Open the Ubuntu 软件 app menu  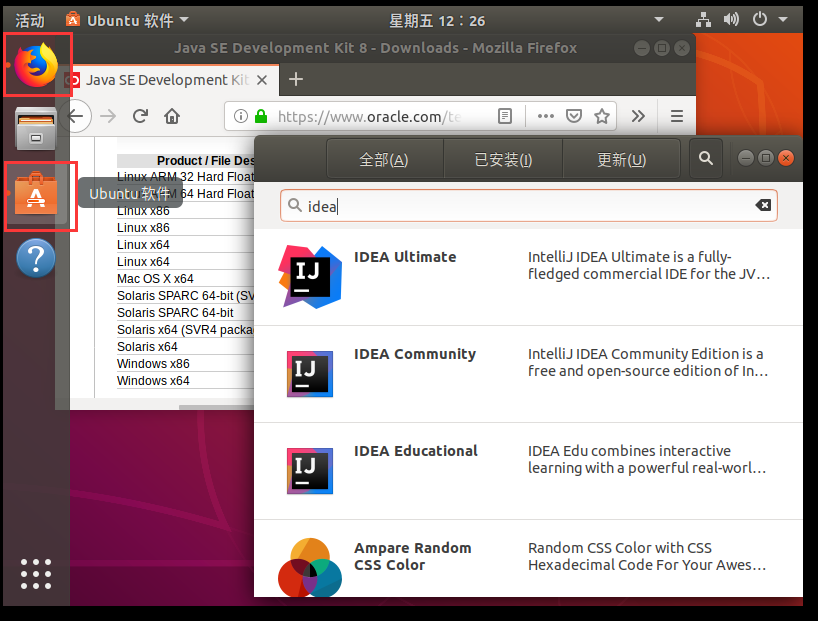click(x=127, y=21)
